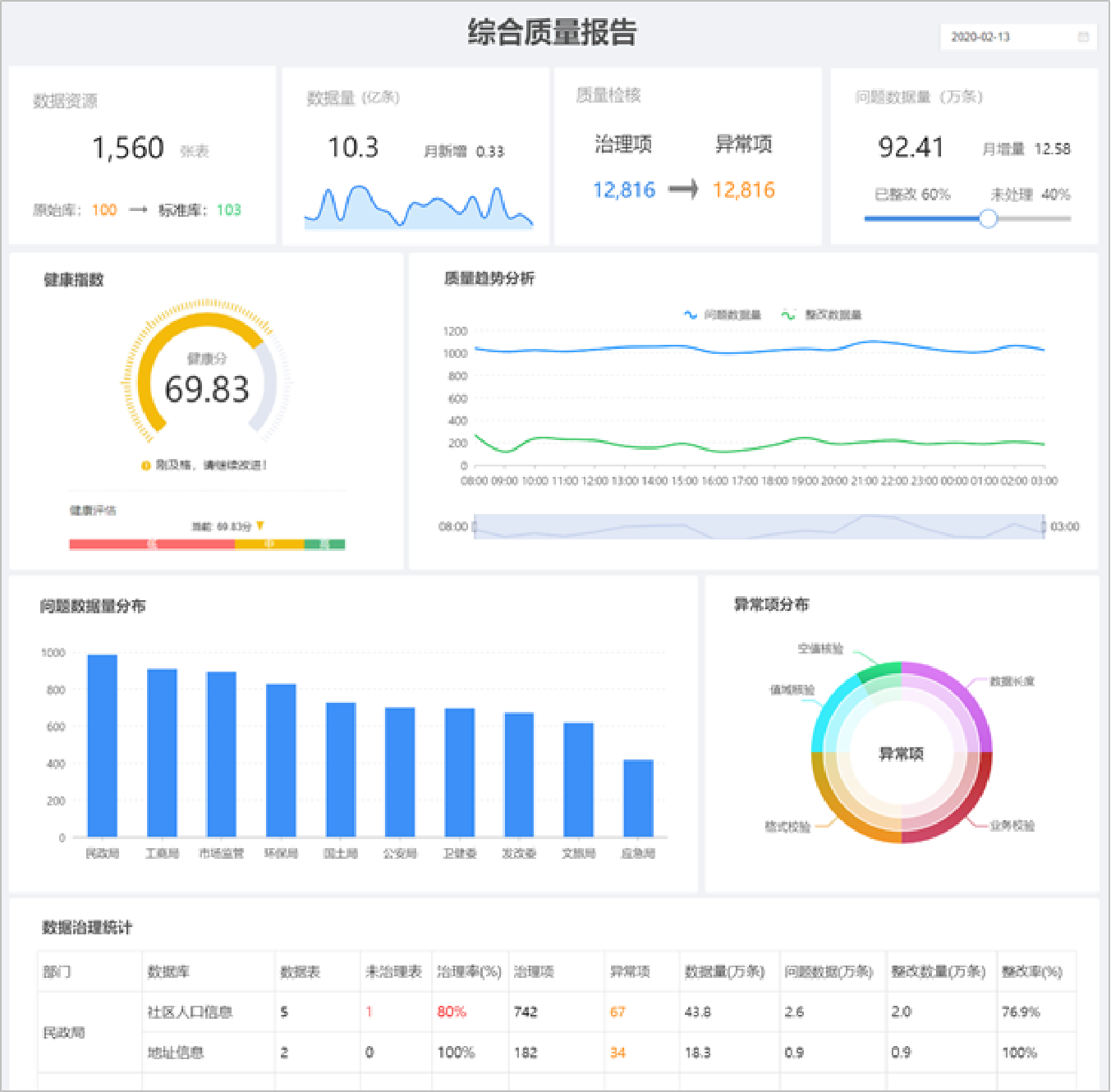1111x1092 pixels.
Task: Click the 已整改 60% slider handle
Action: click(988, 218)
